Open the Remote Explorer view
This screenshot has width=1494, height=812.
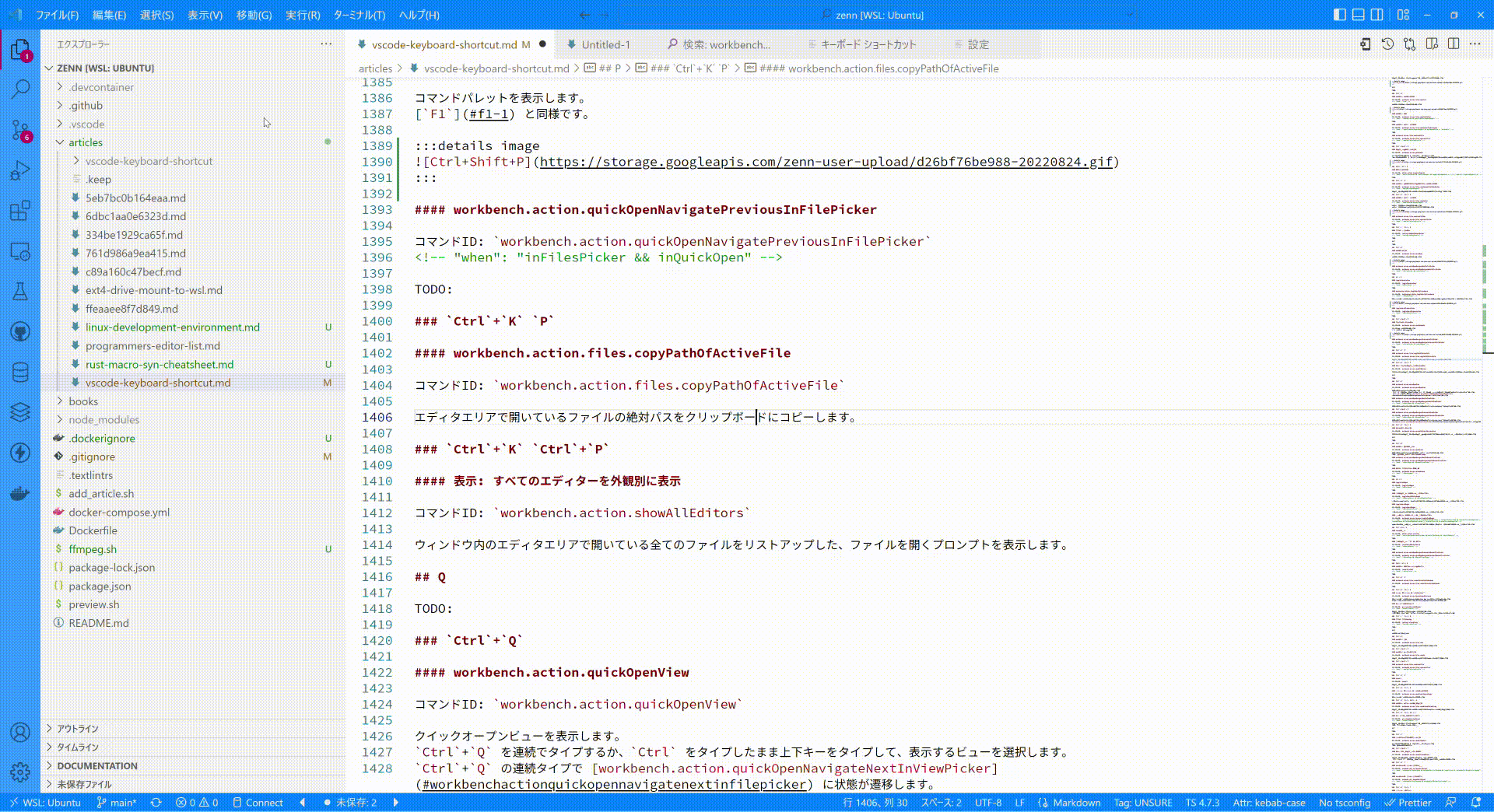(20, 251)
